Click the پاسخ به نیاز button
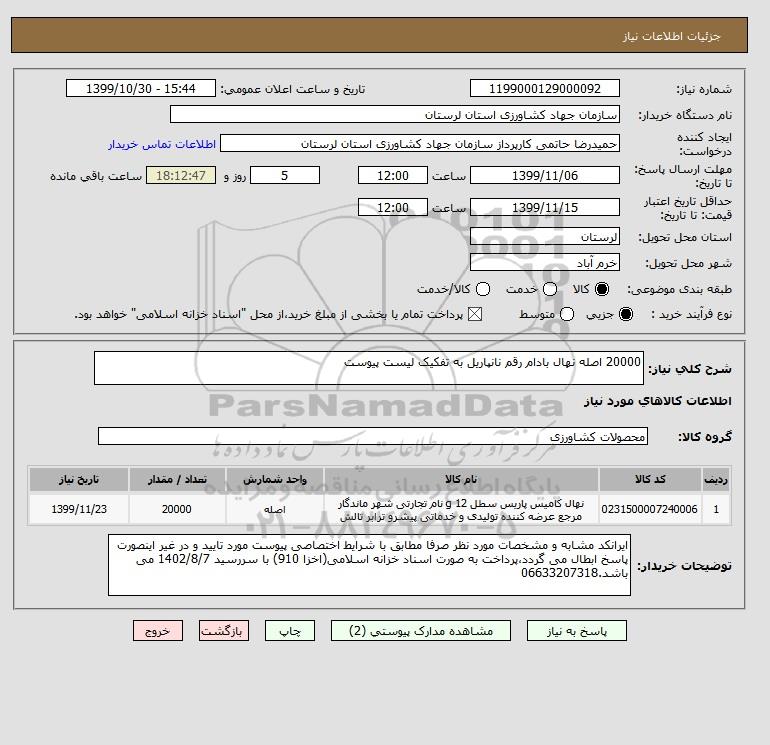The image size is (770, 745). point(577,631)
